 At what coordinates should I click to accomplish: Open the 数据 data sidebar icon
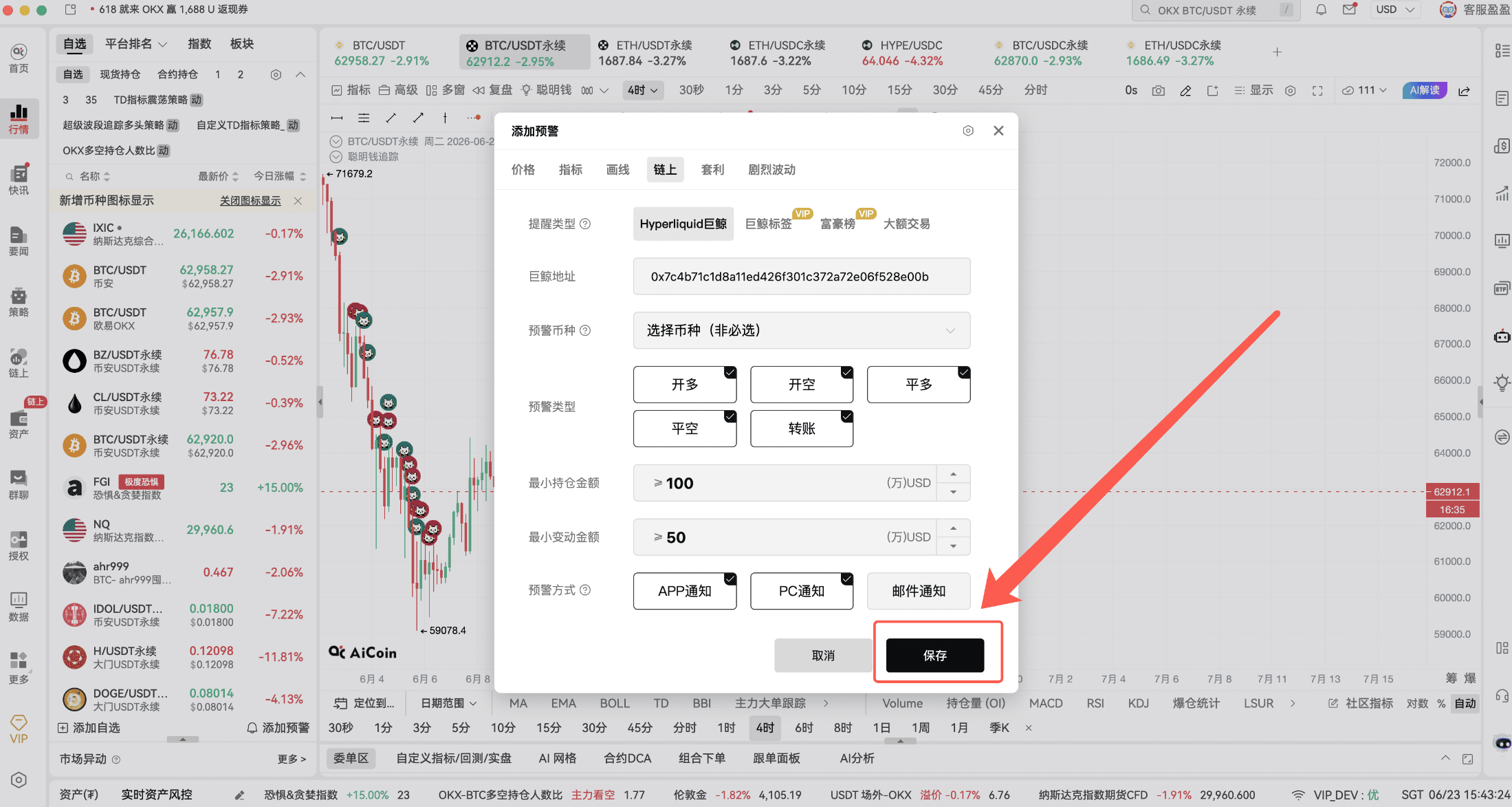pyautogui.click(x=19, y=606)
